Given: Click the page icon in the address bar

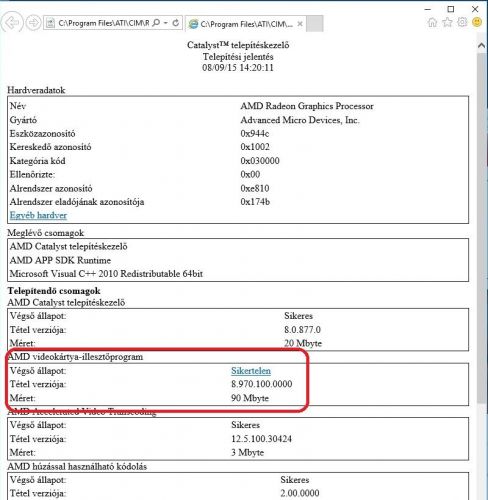Looking at the screenshot, I should tap(50, 23).
